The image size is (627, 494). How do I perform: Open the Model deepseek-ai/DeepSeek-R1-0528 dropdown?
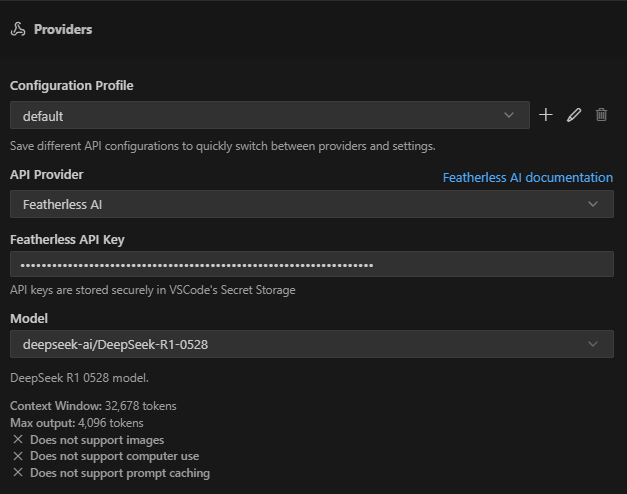coord(312,344)
